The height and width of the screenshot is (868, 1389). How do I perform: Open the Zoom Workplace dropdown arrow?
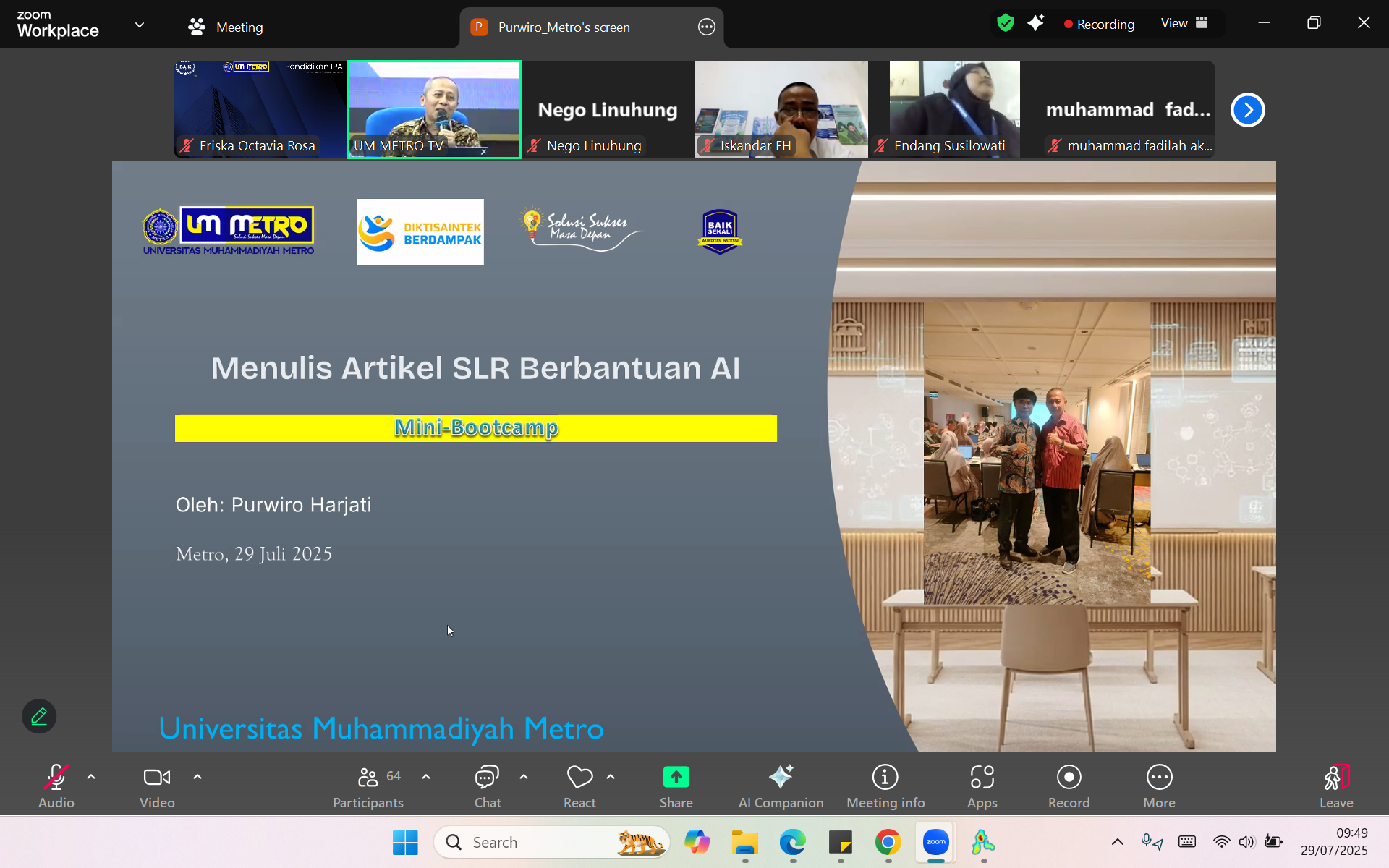[140, 25]
